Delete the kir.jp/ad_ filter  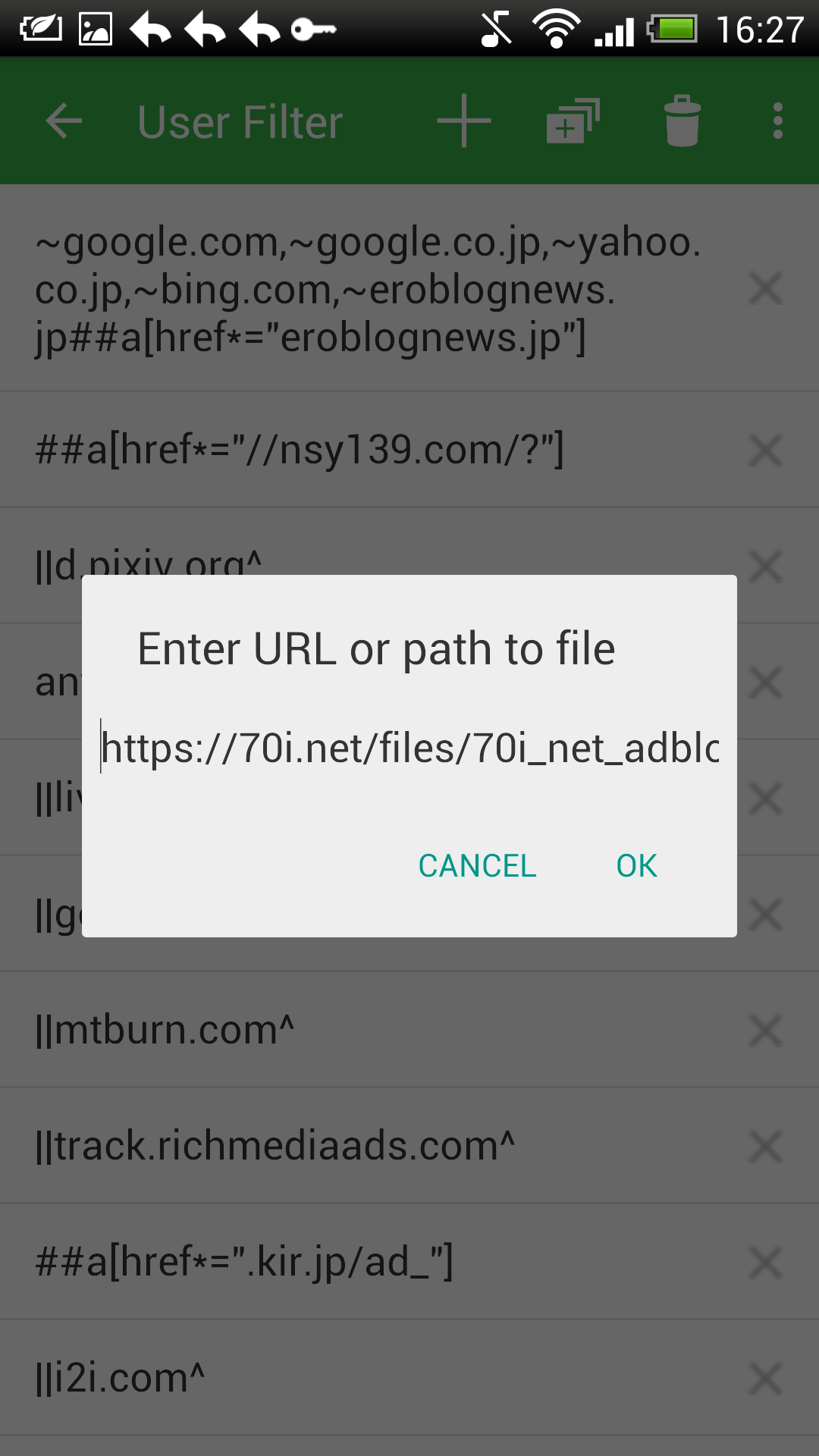[765, 1263]
